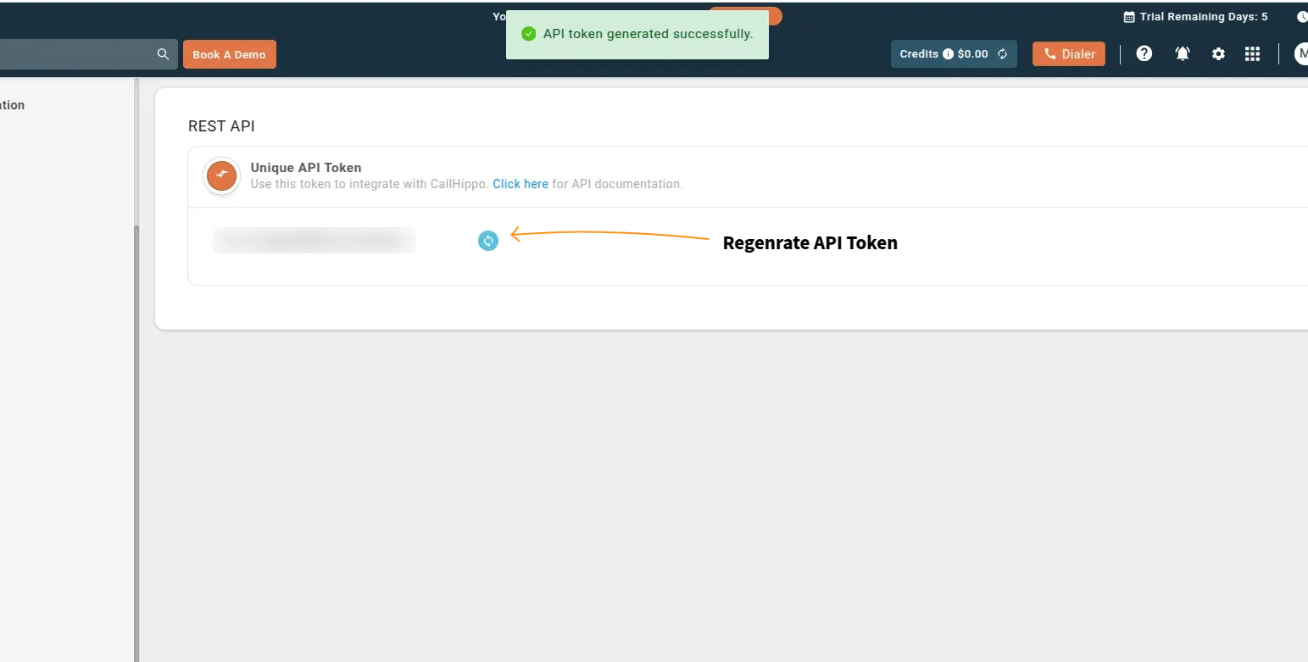
Task: Open API documentation via Click here link
Action: [x=520, y=184]
